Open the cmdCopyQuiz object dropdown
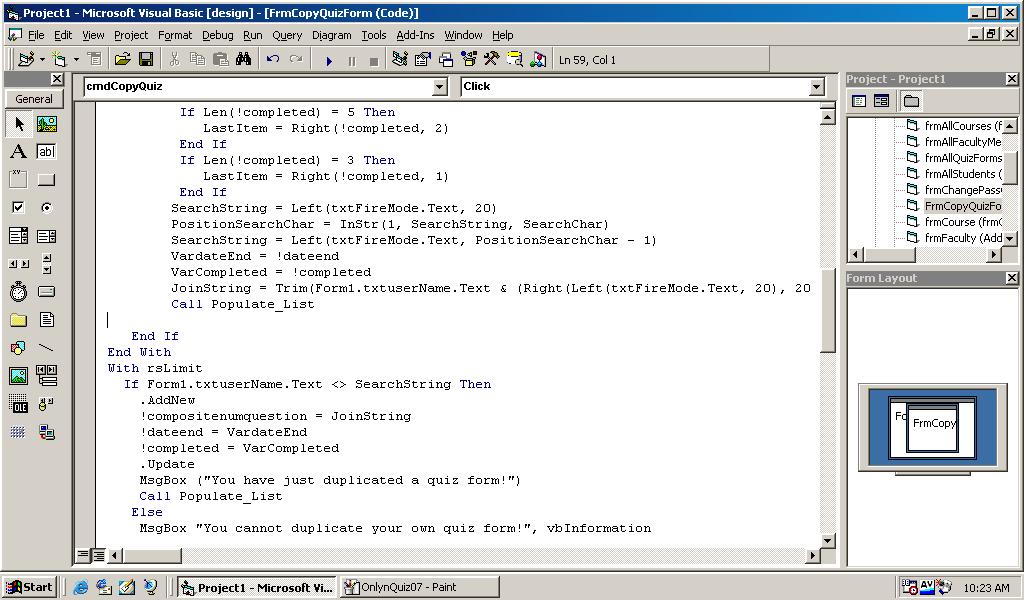This screenshot has width=1024, height=600. tap(440, 87)
